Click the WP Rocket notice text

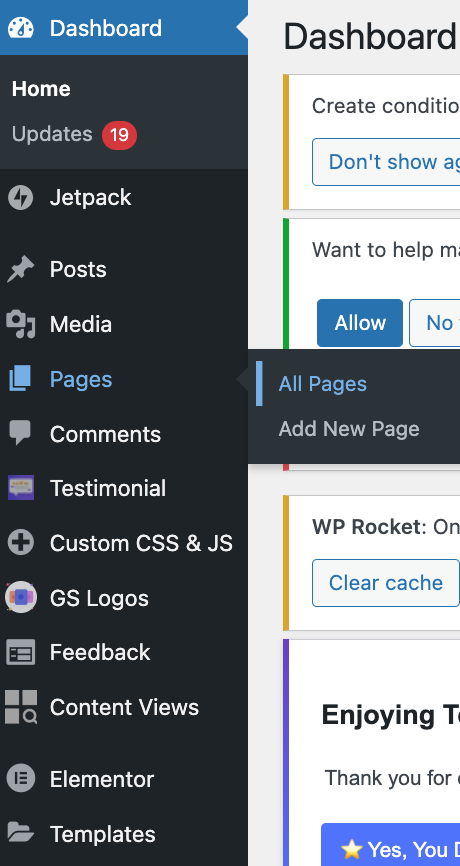tap(385, 527)
